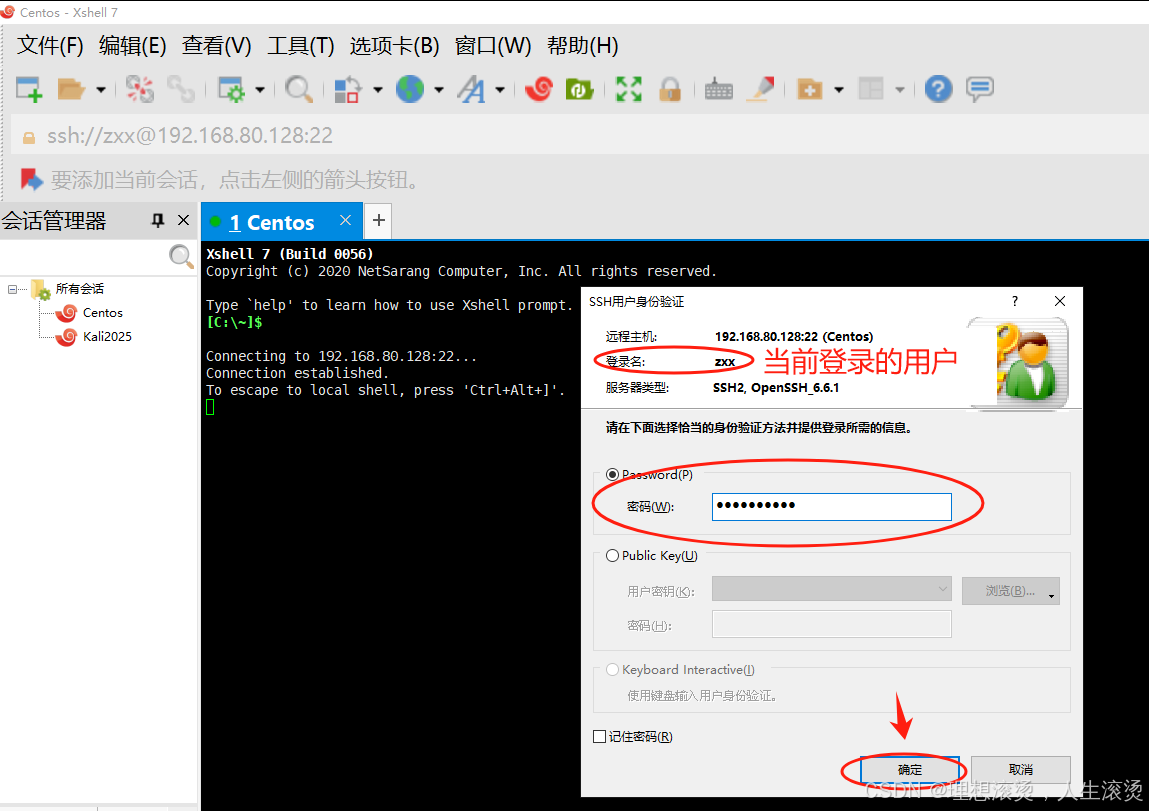Add a new tab with plus button
The width and height of the screenshot is (1149, 811).
click(378, 221)
